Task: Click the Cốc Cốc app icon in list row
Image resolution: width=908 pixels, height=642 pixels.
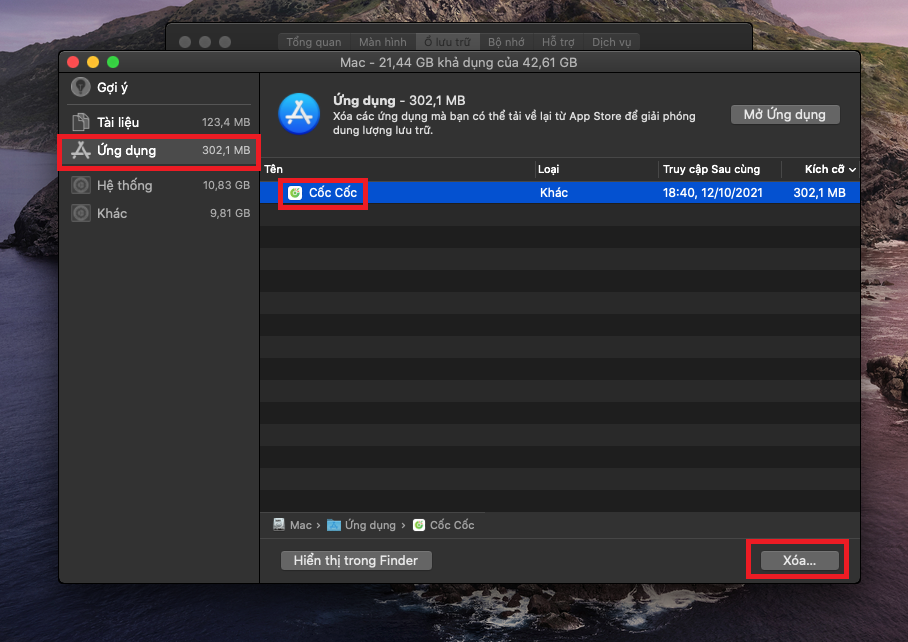Action: [295, 193]
